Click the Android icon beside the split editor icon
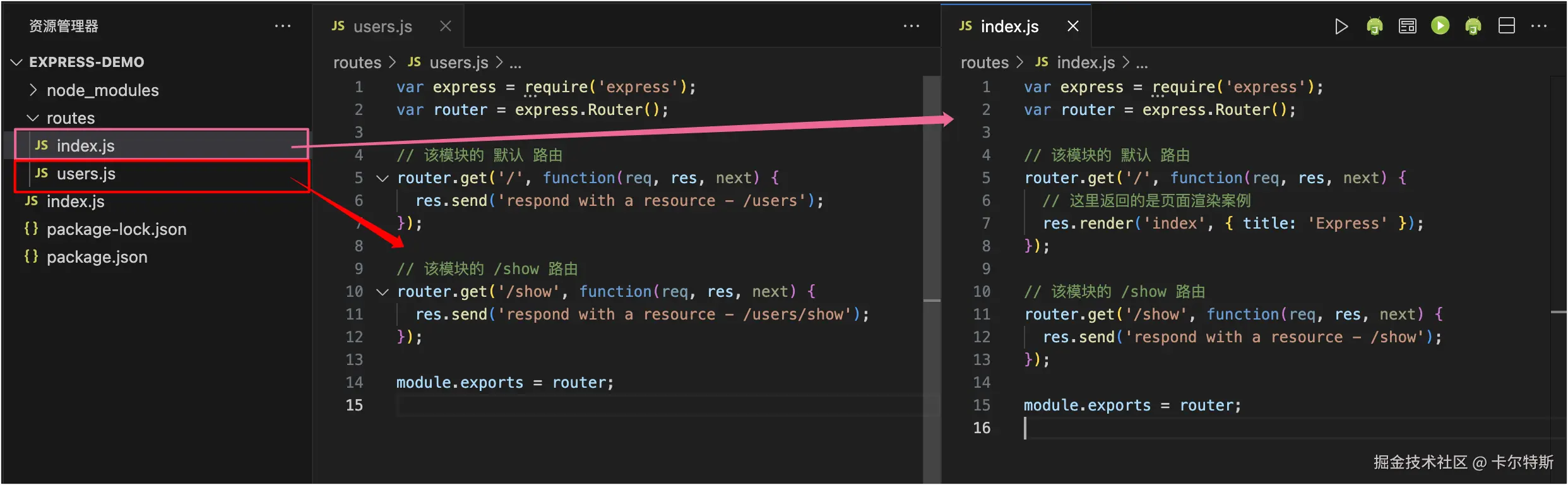 pyautogui.click(x=1473, y=27)
